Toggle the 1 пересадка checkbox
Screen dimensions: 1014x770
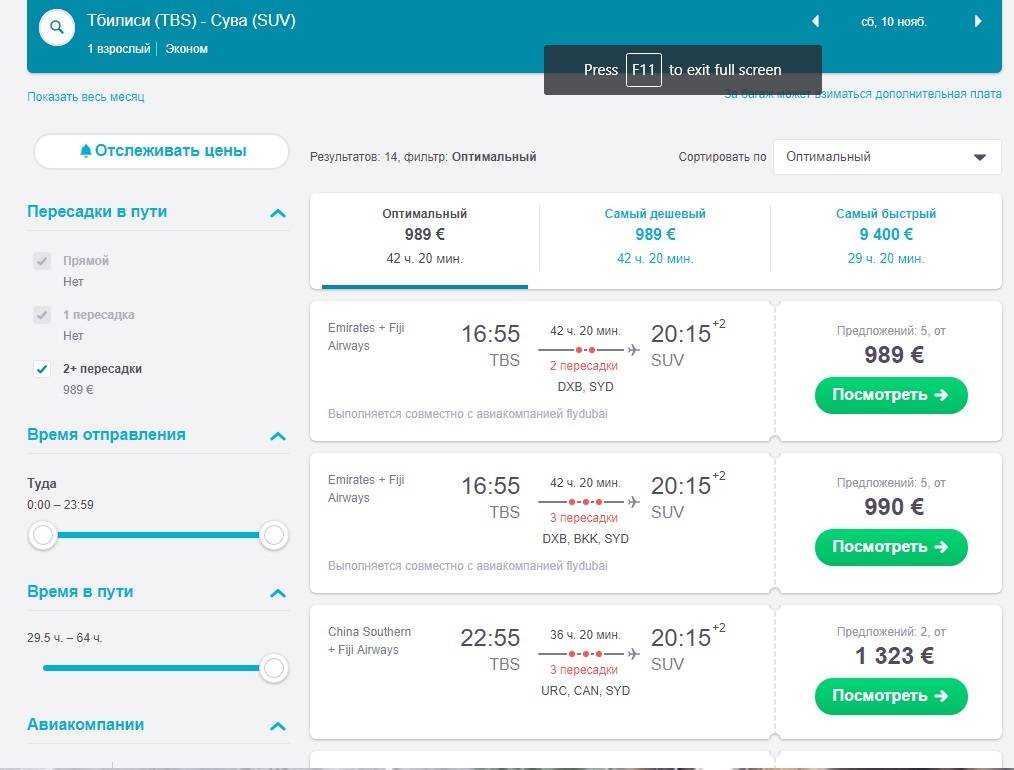pyautogui.click(x=42, y=315)
